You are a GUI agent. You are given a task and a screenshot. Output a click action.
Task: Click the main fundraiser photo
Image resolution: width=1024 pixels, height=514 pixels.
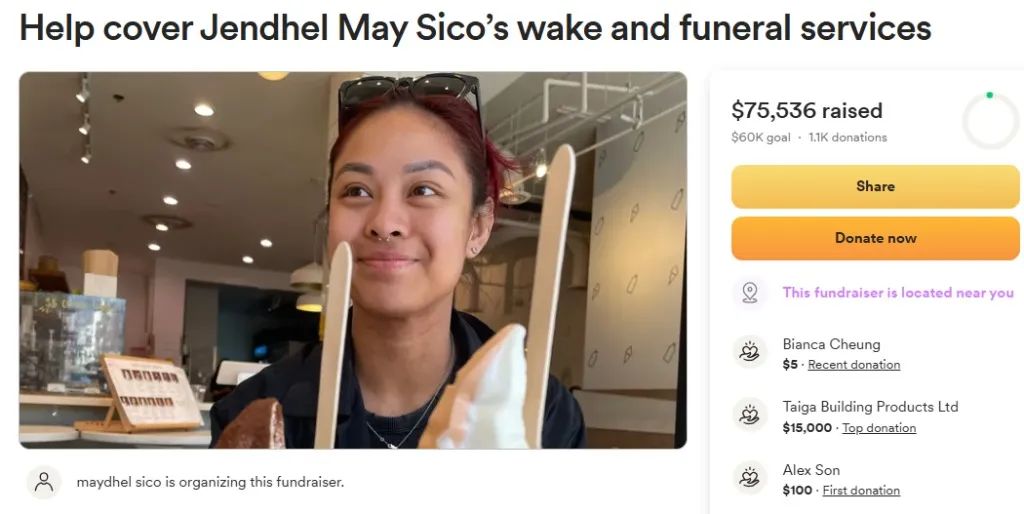click(353, 260)
